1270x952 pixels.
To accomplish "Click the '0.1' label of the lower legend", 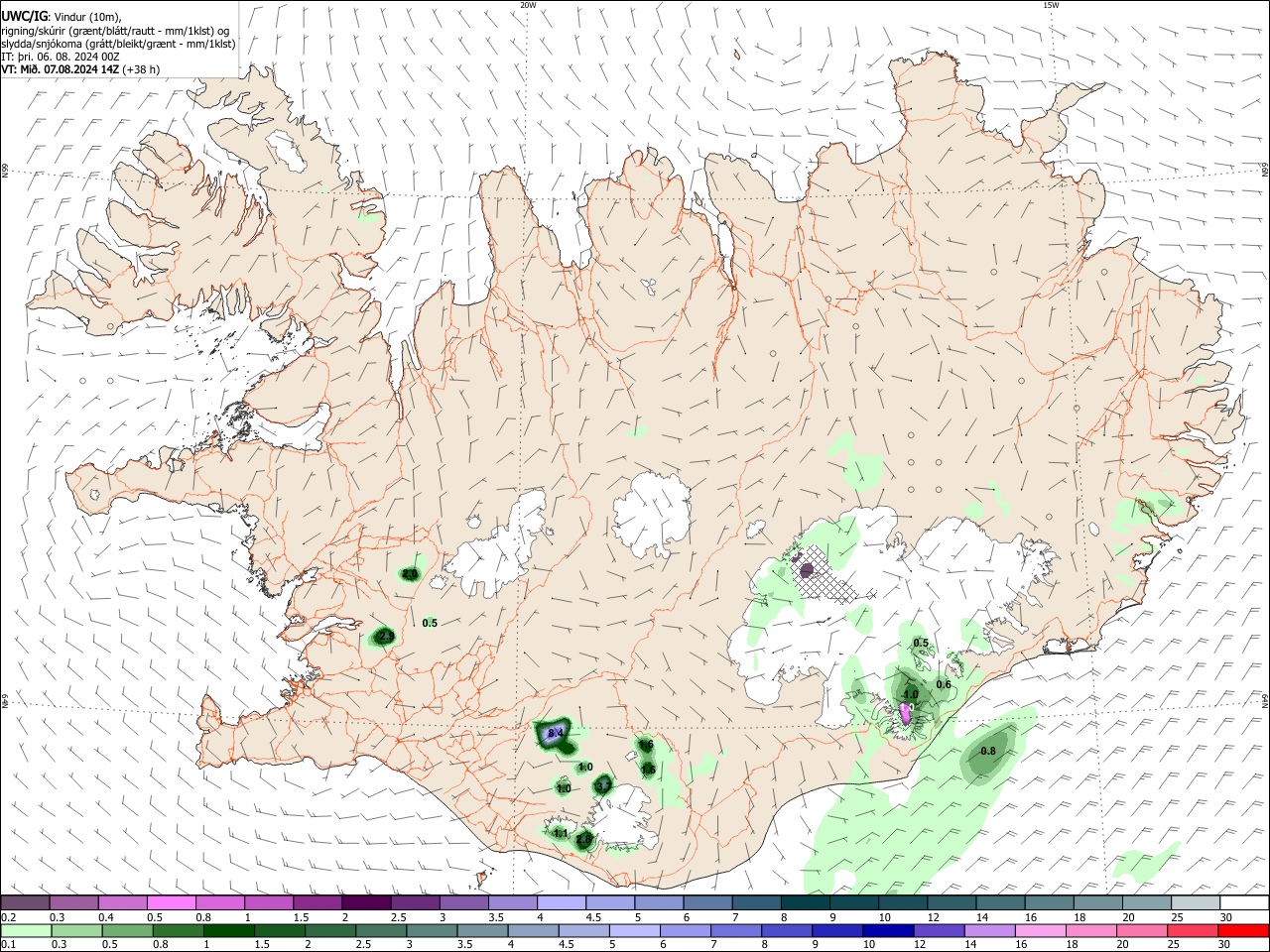I will (x=7, y=945).
